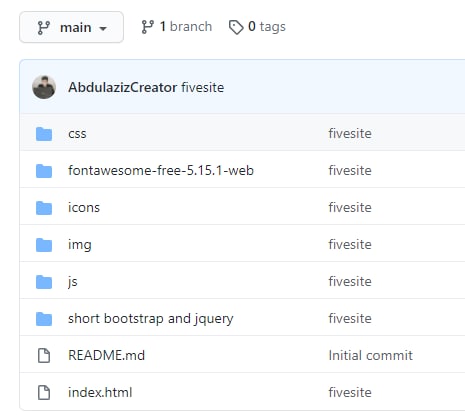The height and width of the screenshot is (418, 465).
Task: Open 'fivesite' commit in bootstrap jquery row
Action: (350, 318)
